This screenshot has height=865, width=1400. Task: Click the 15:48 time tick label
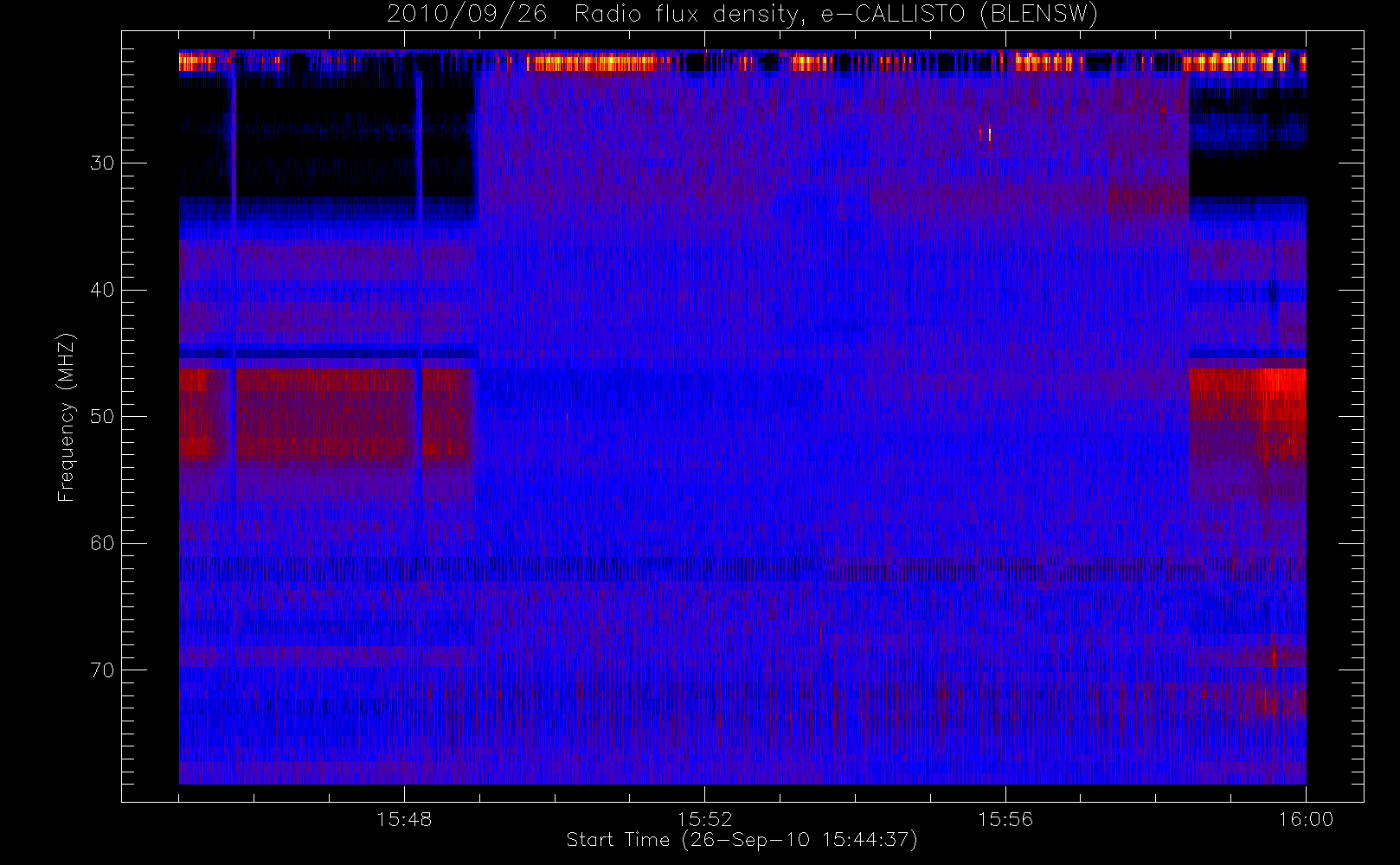404,819
